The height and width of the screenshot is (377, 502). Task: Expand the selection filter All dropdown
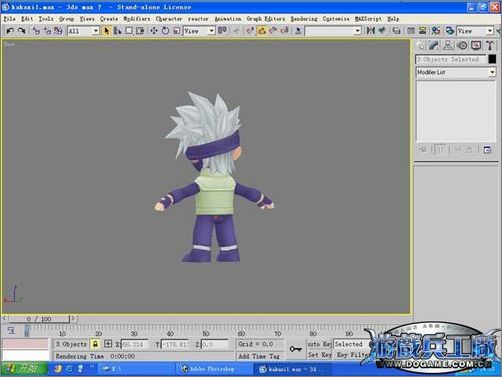[x=96, y=31]
